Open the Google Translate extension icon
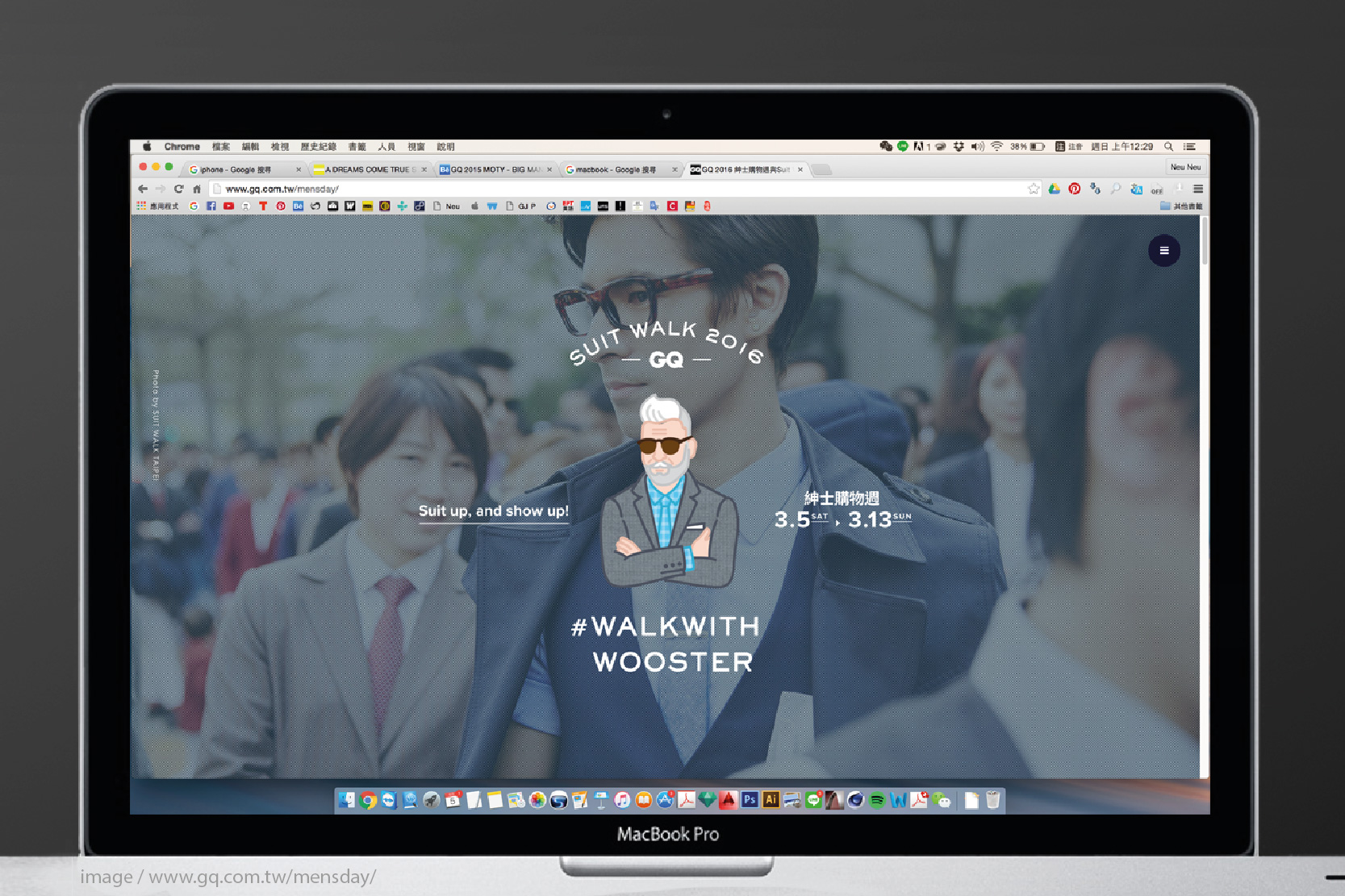 (1136, 189)
